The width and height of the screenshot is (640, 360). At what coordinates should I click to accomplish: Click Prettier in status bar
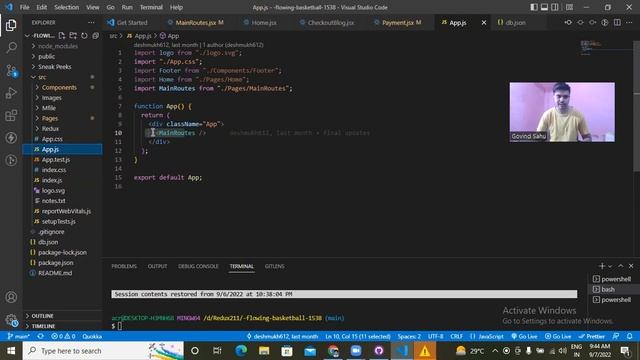click(592, 336)
